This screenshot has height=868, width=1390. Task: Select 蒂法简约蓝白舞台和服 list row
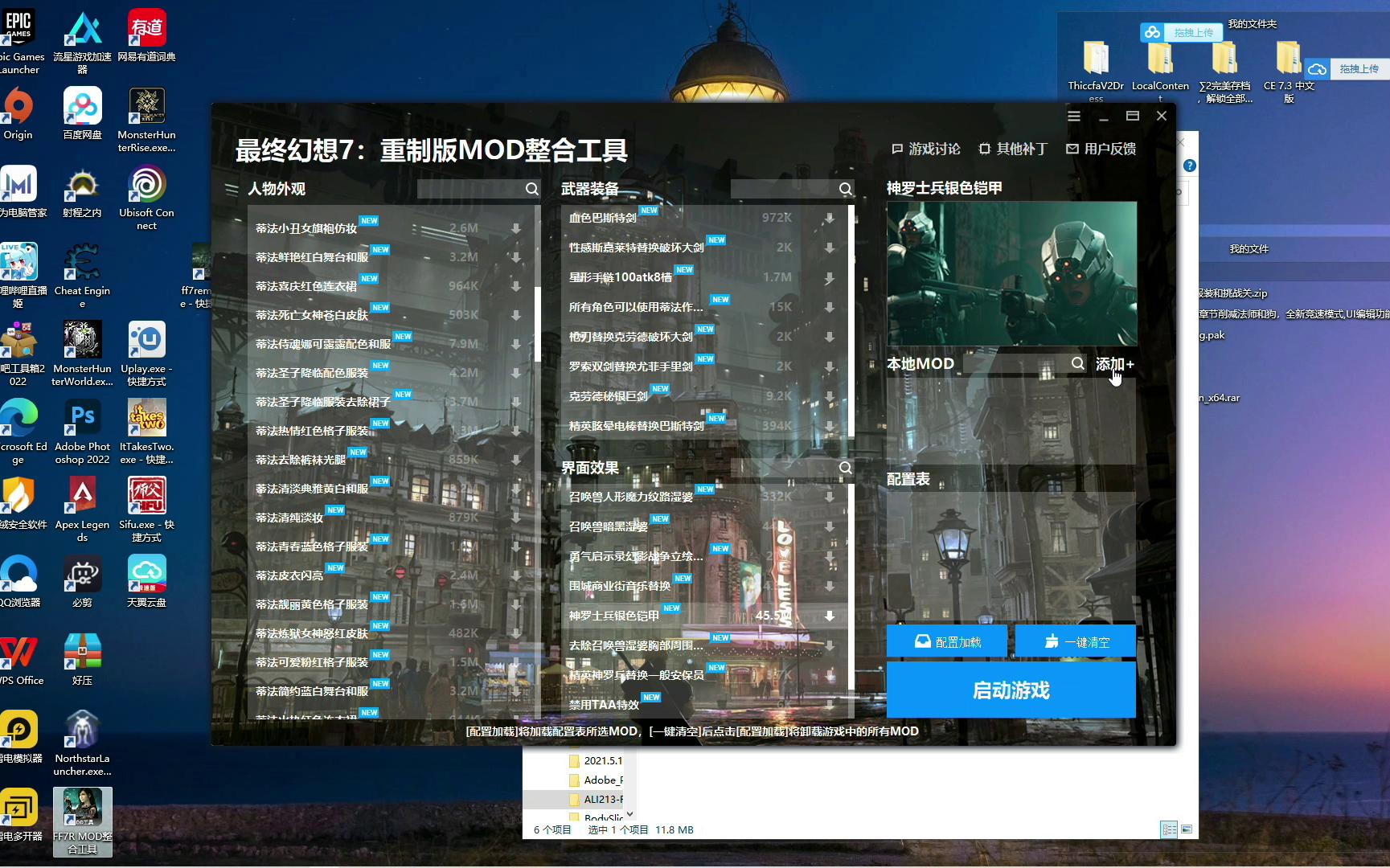pos(389,691)
